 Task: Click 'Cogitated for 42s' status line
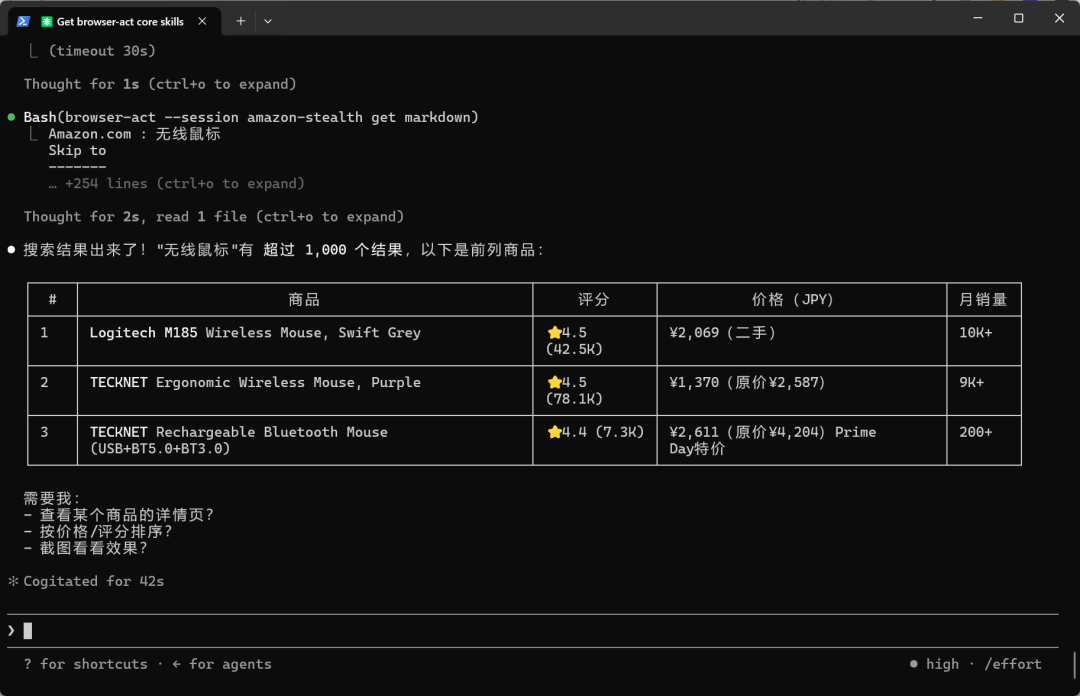(x=94, y=581)
